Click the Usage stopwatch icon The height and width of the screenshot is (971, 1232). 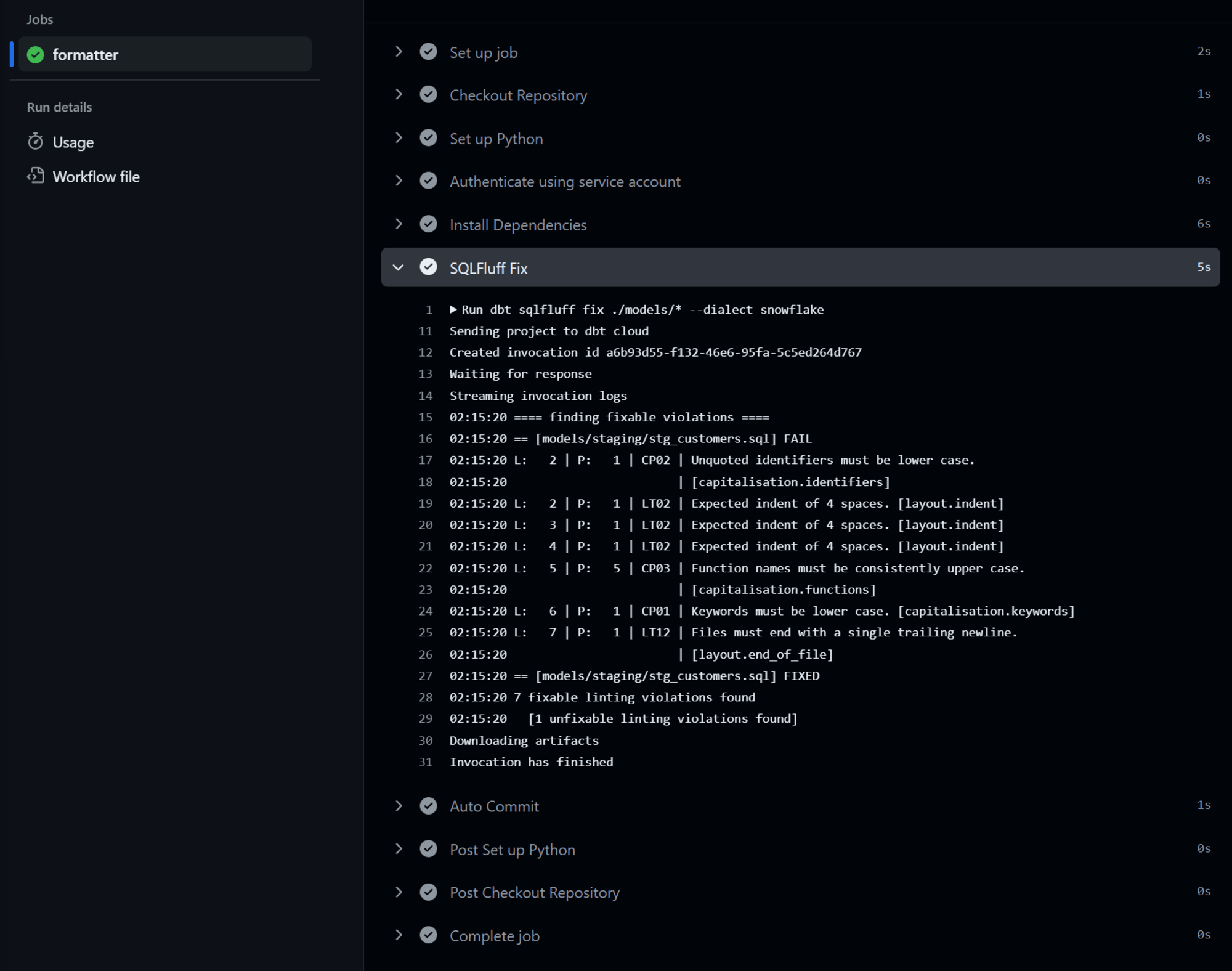point(36,142)
